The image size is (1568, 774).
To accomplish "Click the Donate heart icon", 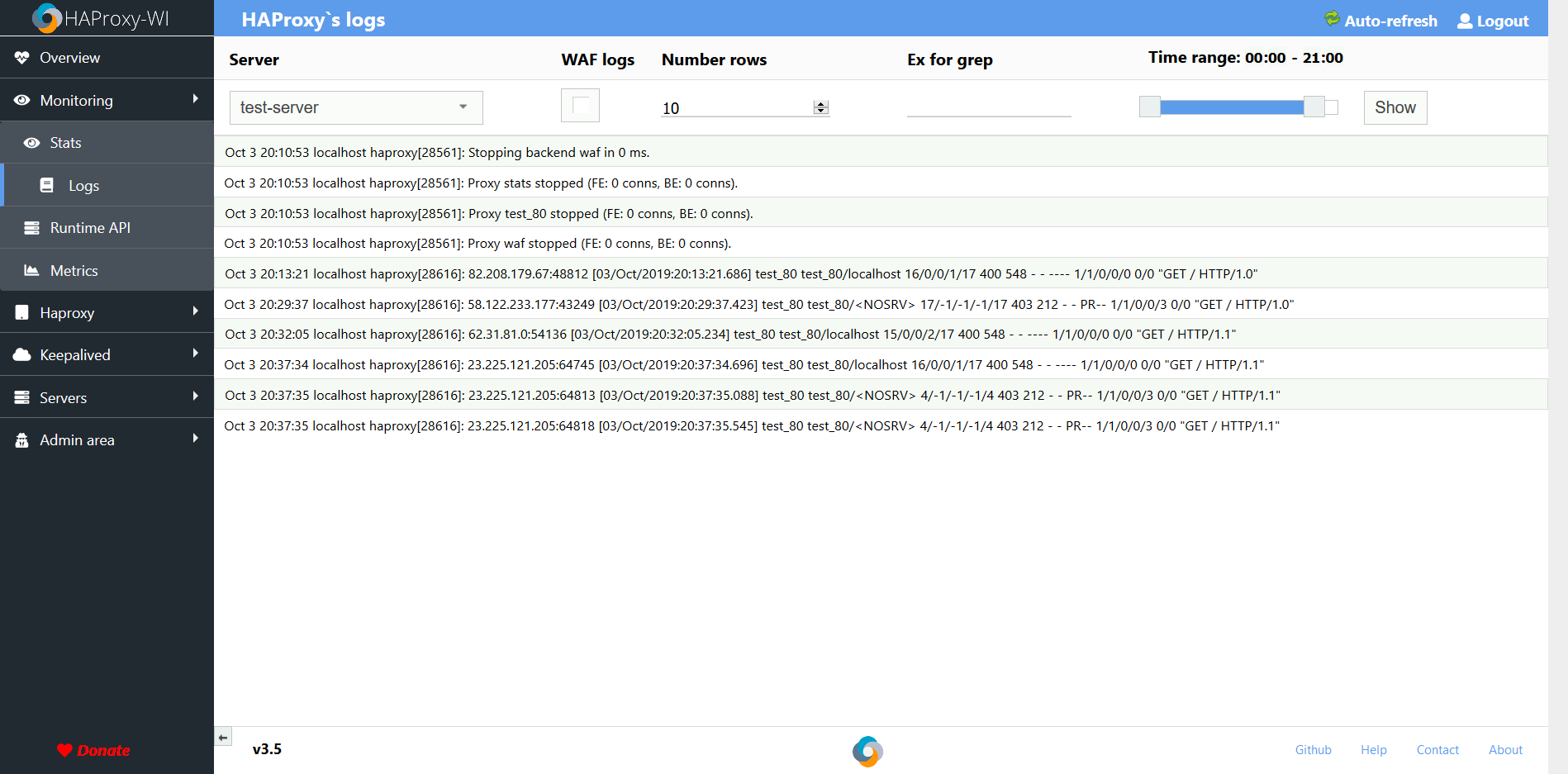I will pyautogui.click(x=64, y=750).
